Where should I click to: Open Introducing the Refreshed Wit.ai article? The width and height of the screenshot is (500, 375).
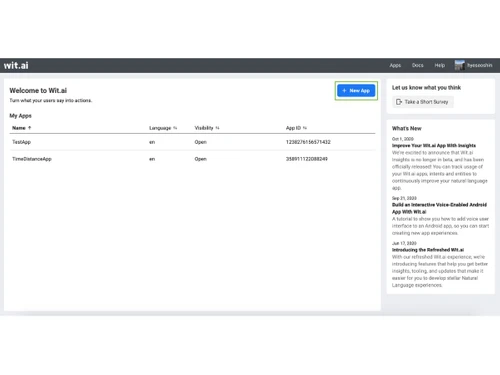[428, 250]
